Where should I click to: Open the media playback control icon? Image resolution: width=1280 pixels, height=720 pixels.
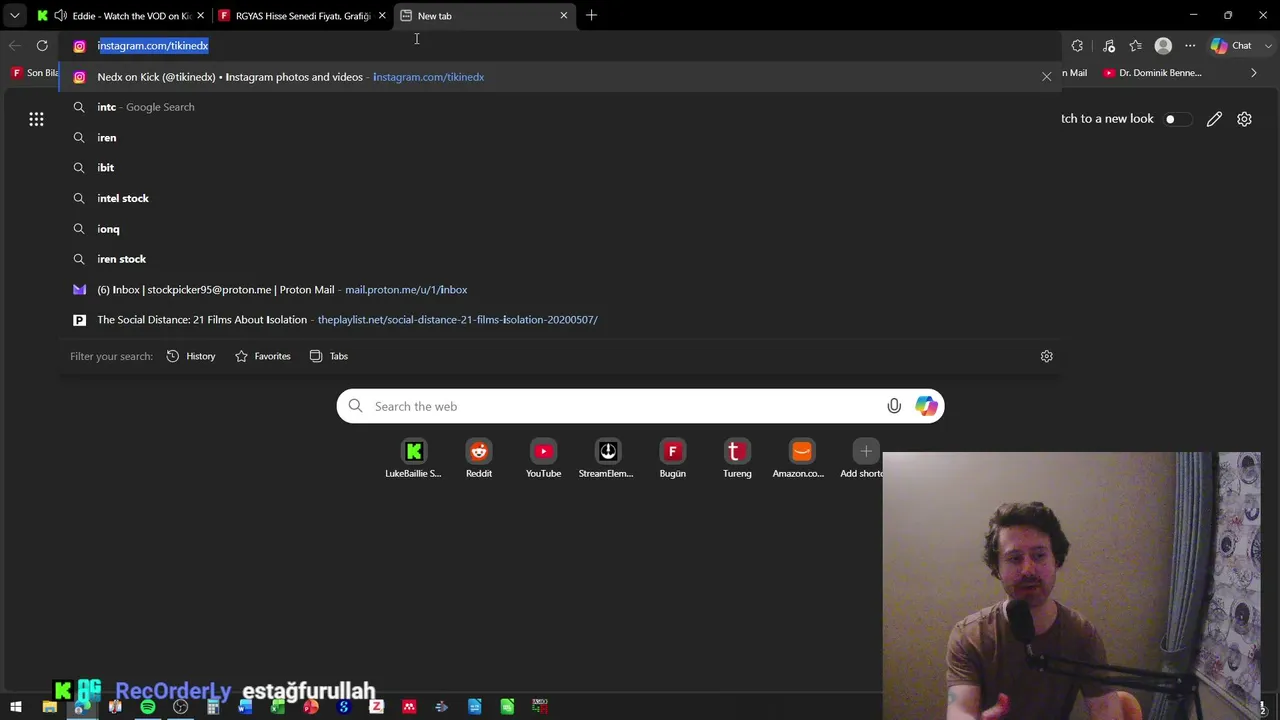[x=1109, y=46]
